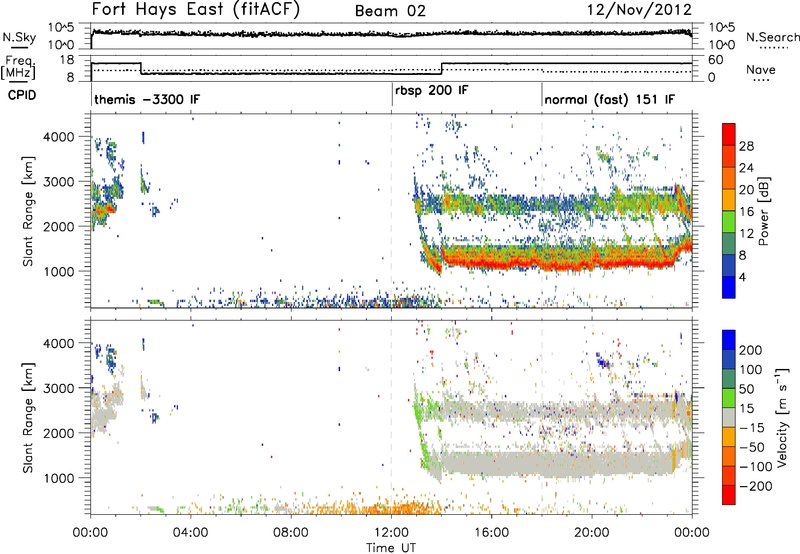Click the "Nave" legend label
This screenshot has height=554, width=800.
(761, 70)
